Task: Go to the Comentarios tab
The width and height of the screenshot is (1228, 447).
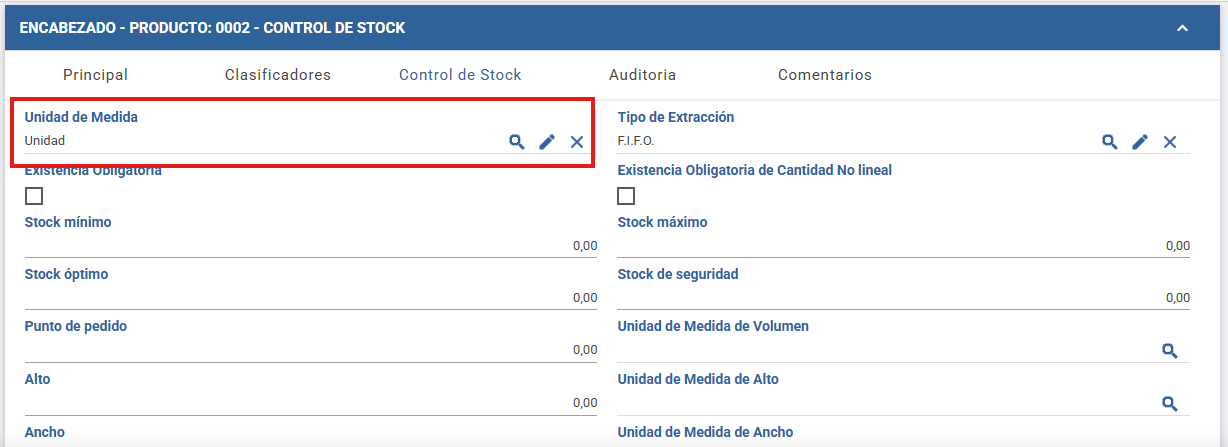Action: coord(825,75)
